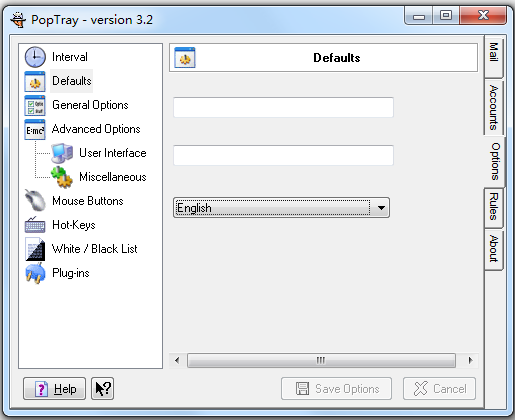Click the Advanced Options icon
Viewport: 515px width, 420px height.
(x=35, y=129)
